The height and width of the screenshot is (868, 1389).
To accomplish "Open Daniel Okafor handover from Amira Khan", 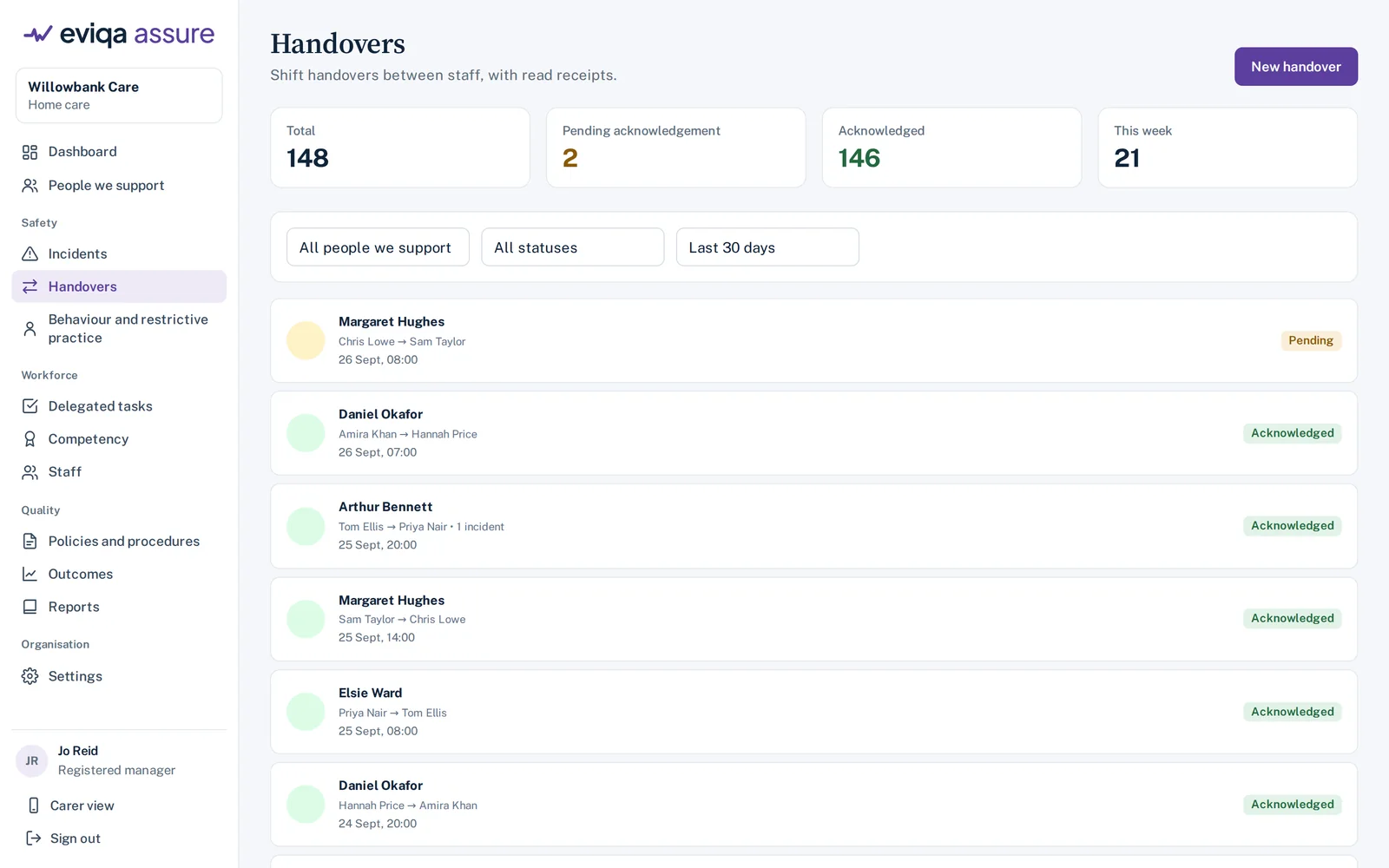I will (x=814, y=433).
